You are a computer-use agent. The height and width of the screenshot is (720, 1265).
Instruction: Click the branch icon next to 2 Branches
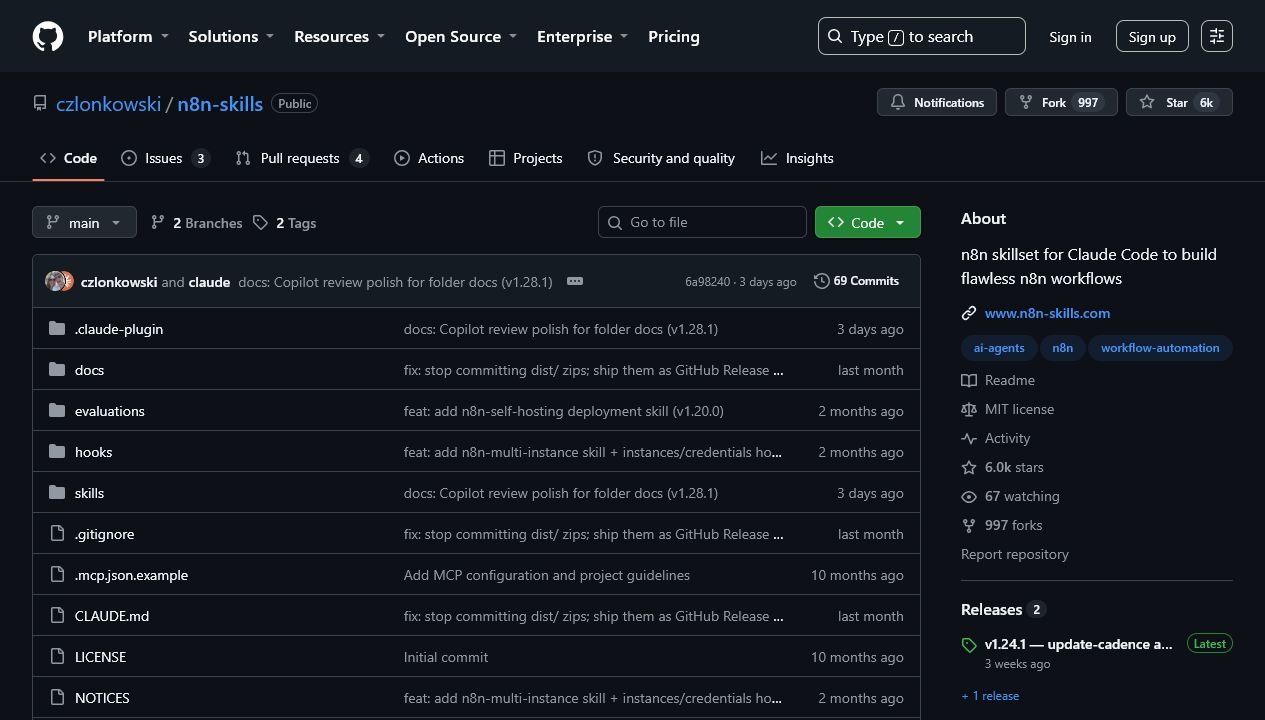coord(158,223)
